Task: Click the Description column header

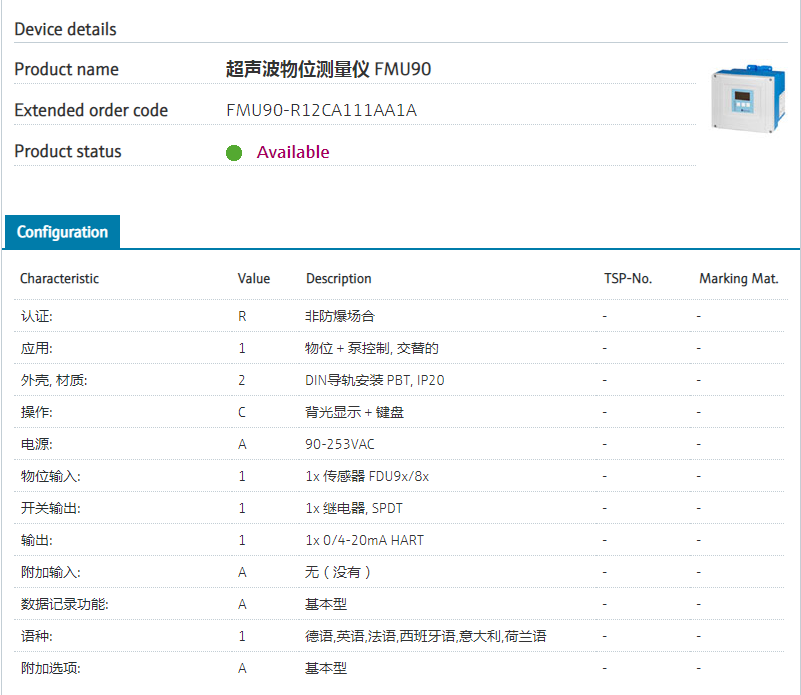Action: pos(338,279)
